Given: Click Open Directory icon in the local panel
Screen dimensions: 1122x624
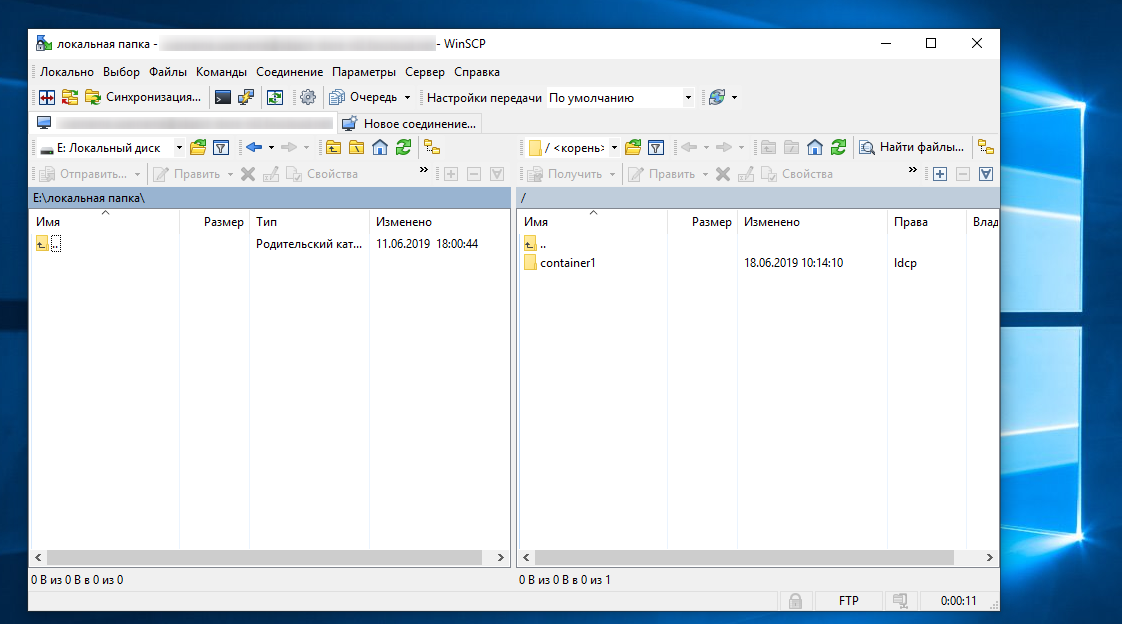Looking at the screenshot, I should point(198,148).
